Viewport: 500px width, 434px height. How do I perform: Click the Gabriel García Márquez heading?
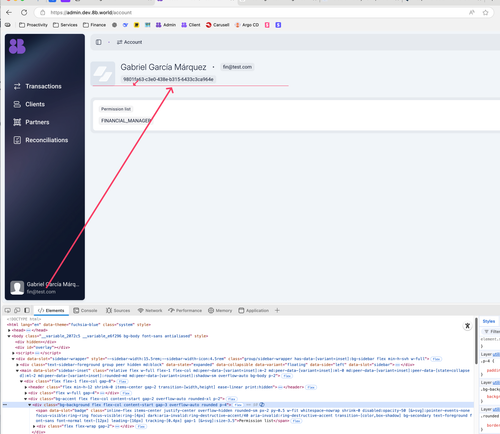coord(163,67)
